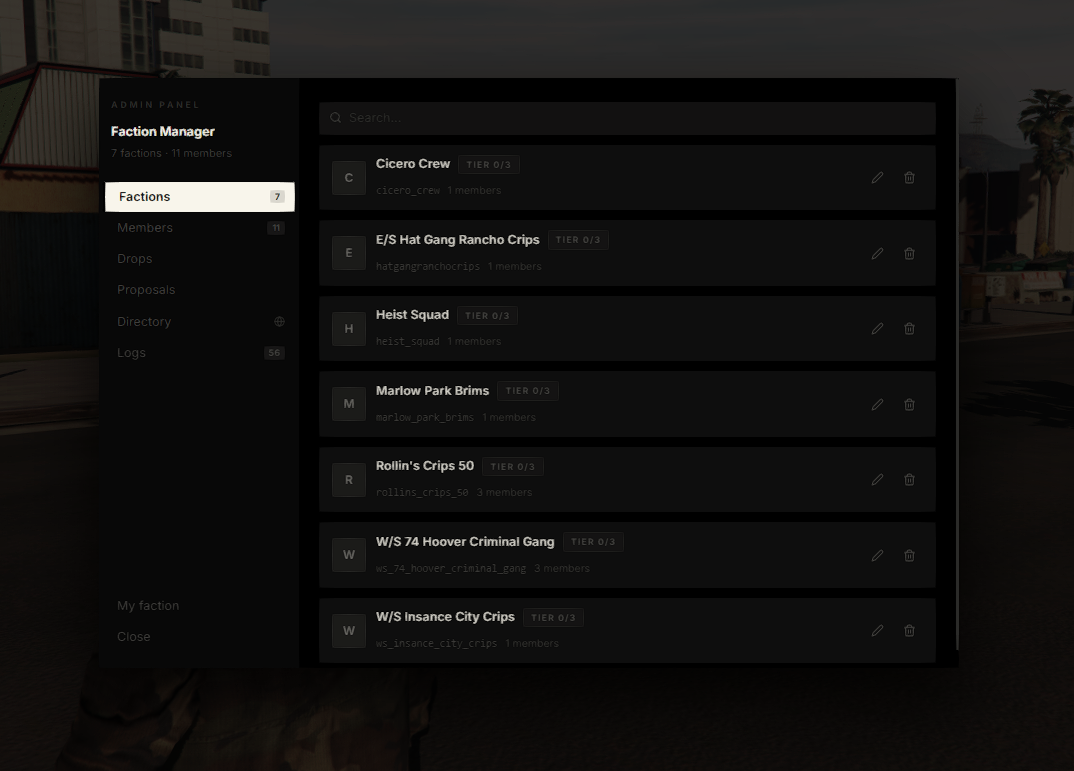Delete W/S 74 Hoover Criminal Gang
This screenshot has width=1074, height=771.
coord(910,555)
